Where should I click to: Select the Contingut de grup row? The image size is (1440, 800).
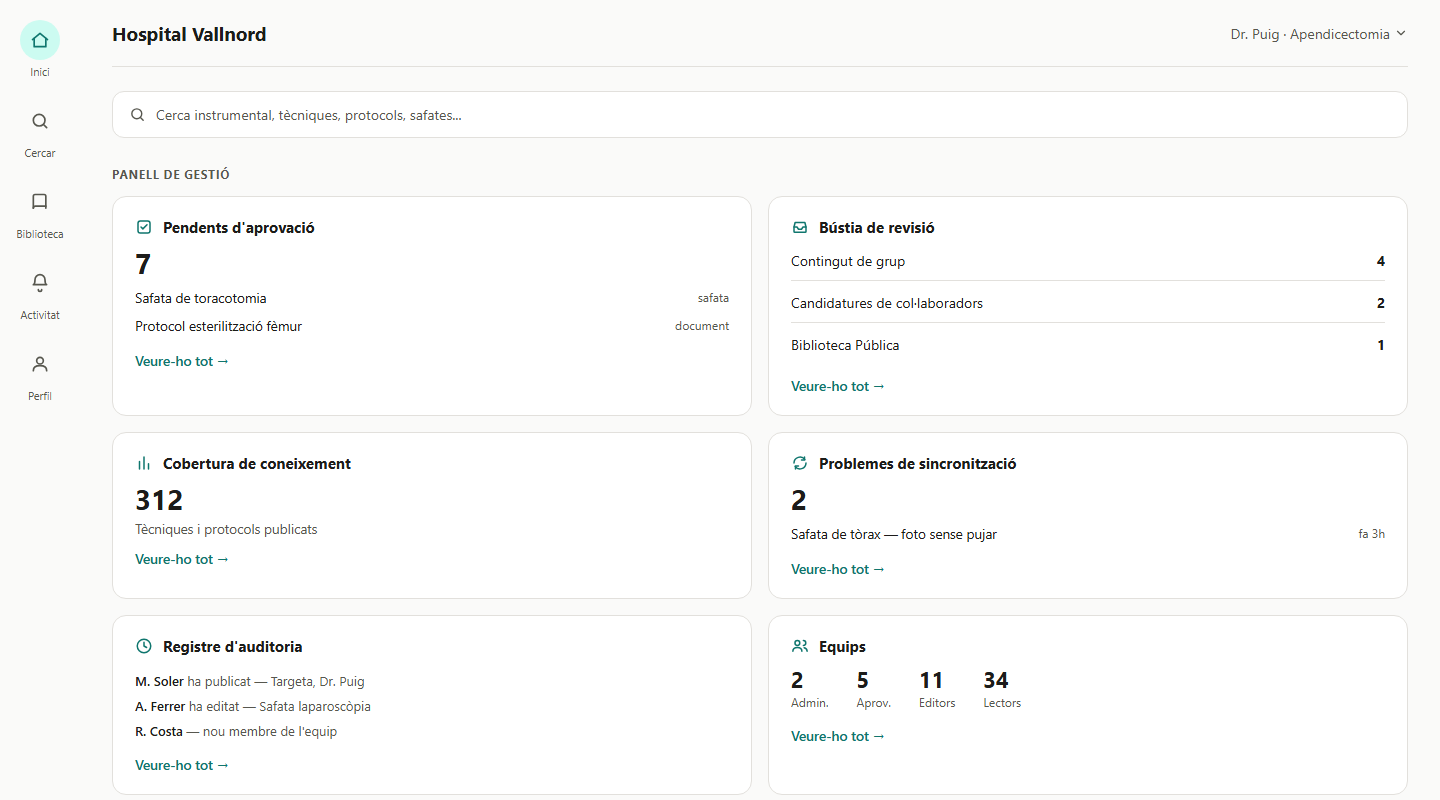[1088, 261]
